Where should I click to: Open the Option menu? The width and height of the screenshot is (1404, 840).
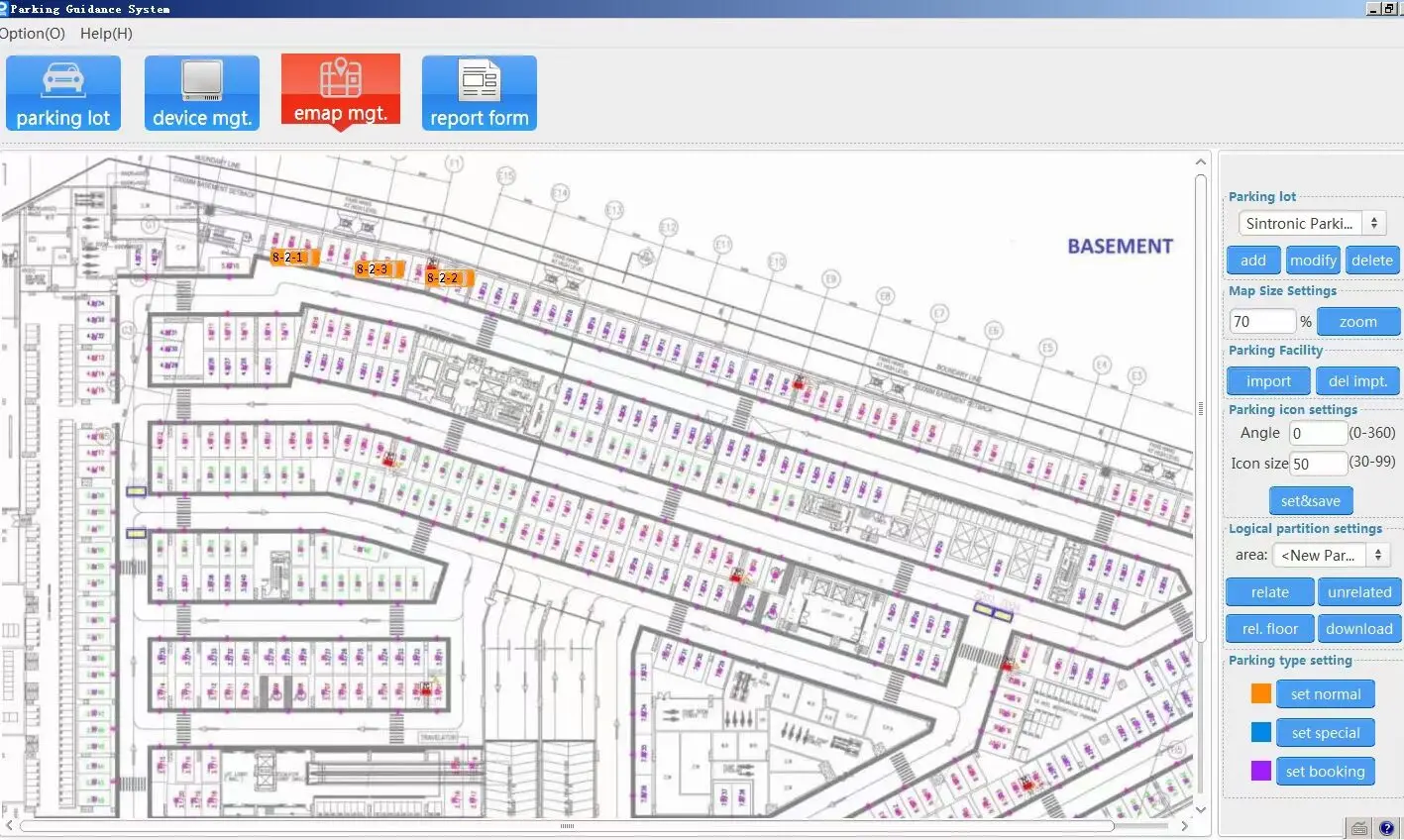(x=31, y=33)
